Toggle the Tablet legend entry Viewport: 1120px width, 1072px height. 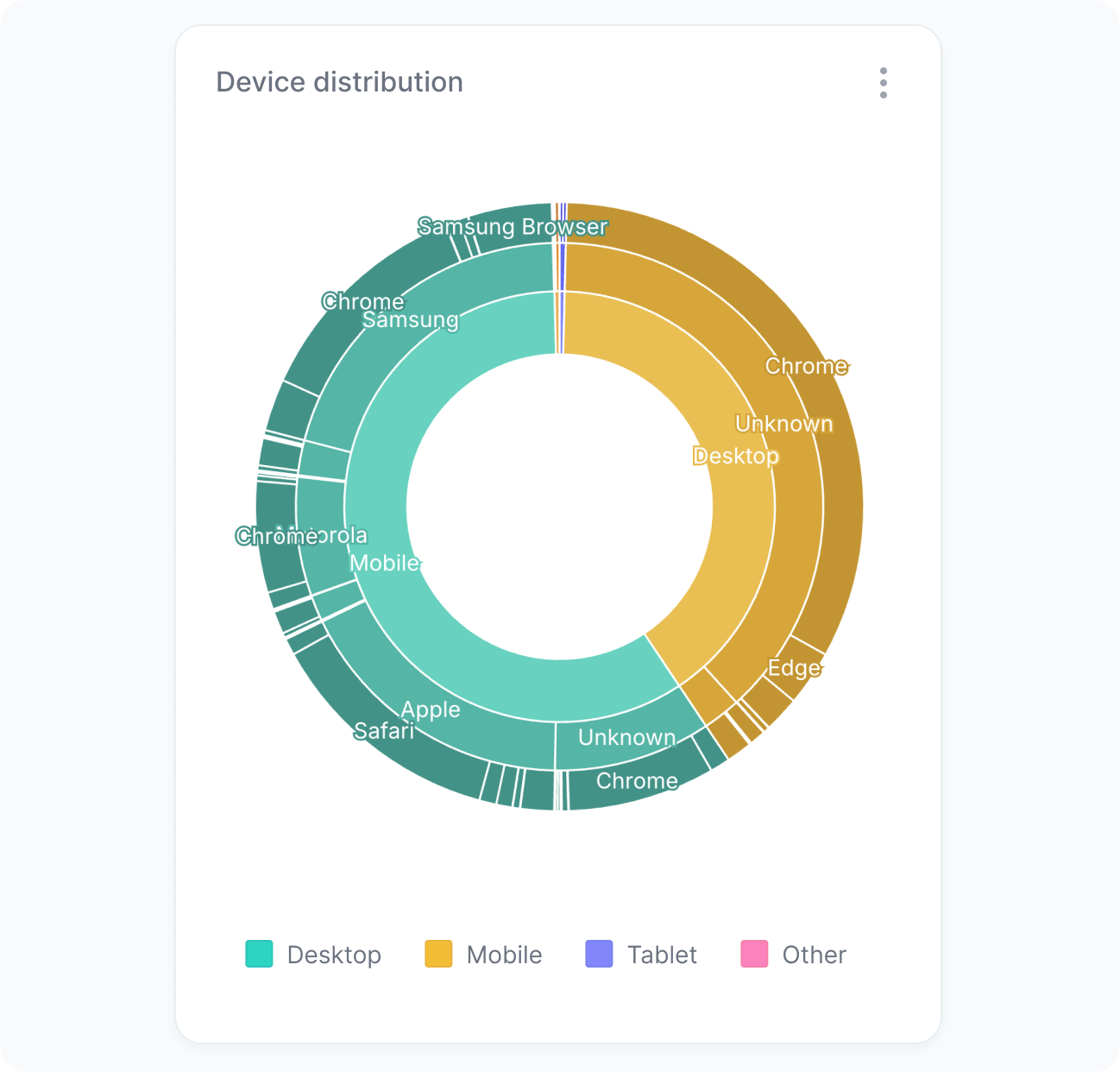(x=661, y=955)
